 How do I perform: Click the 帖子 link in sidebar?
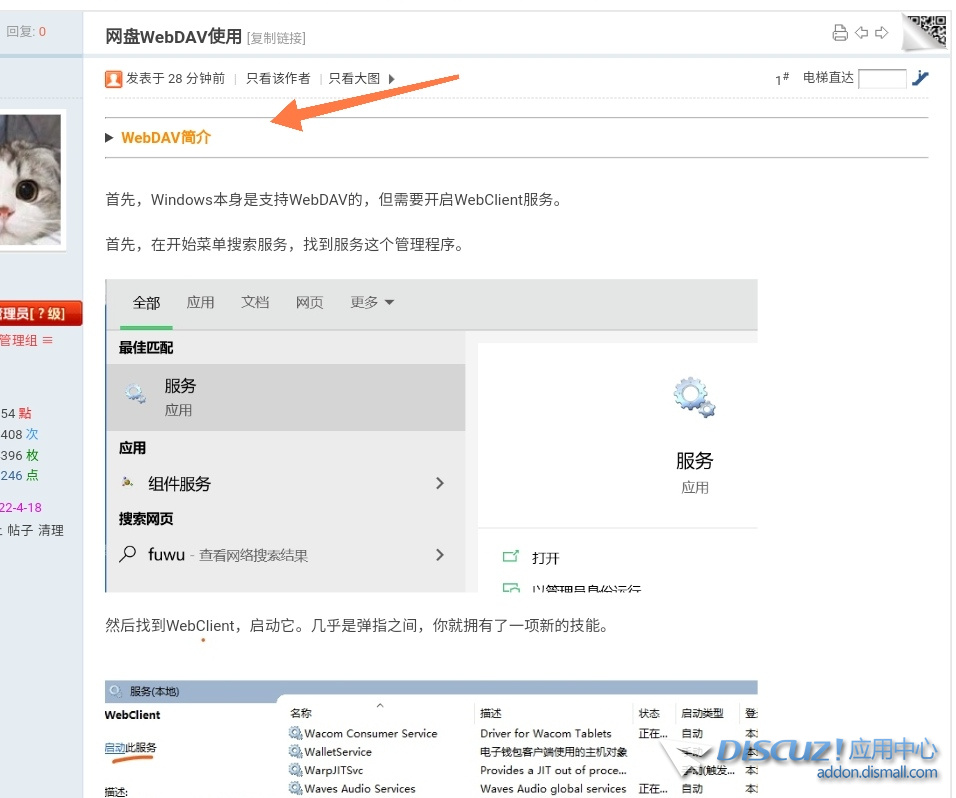coord(20,530)
